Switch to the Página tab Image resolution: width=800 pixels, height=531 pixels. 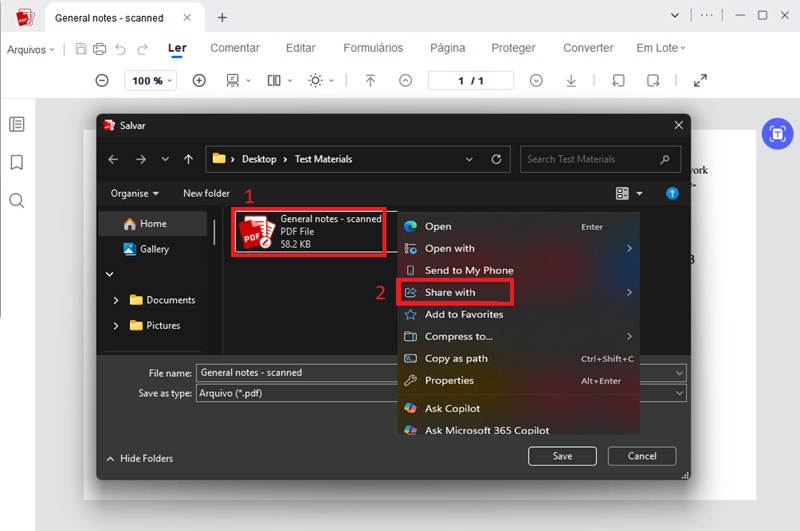click(x=447, y=48)
